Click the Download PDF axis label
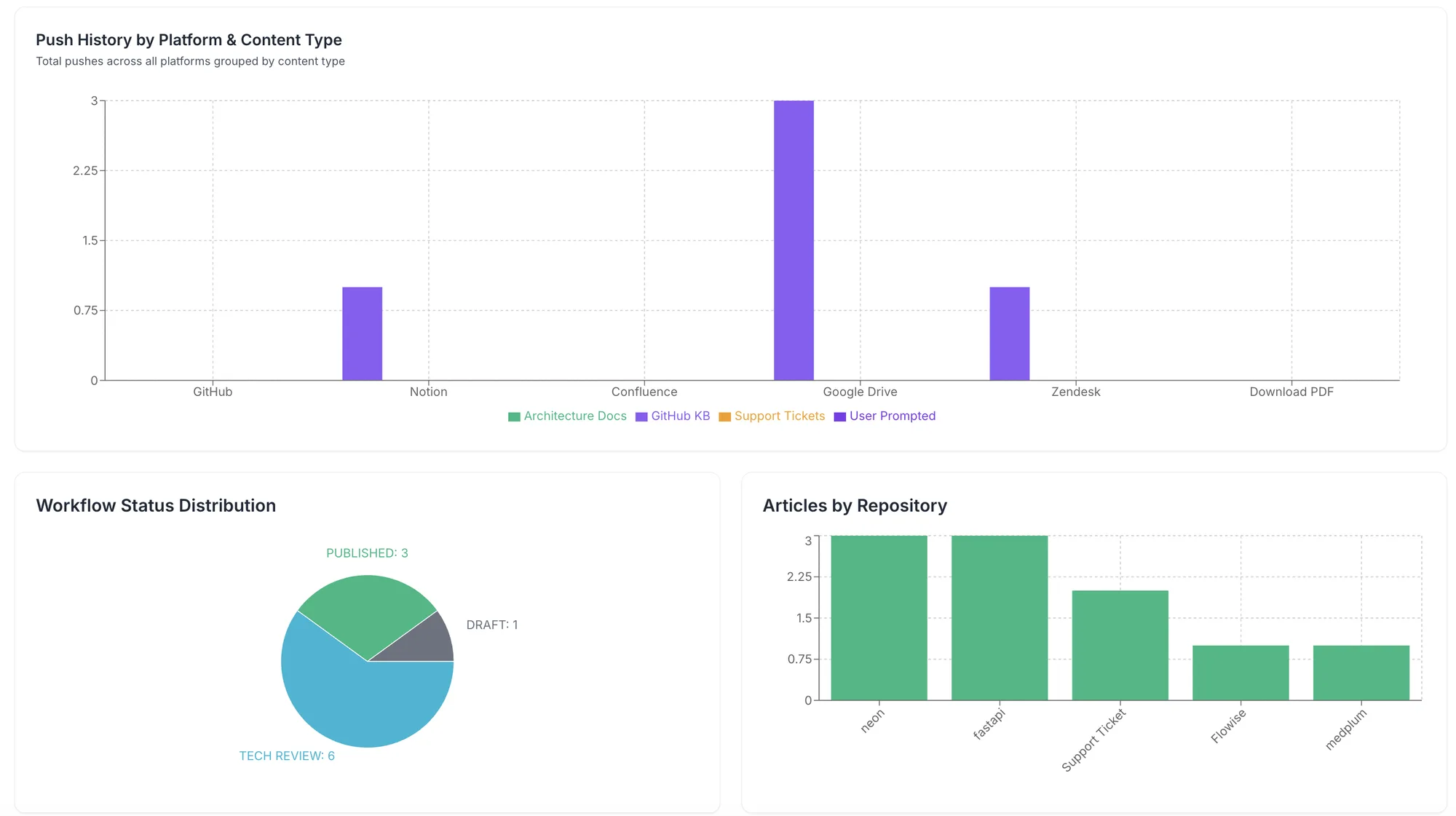 point(1291,392)
